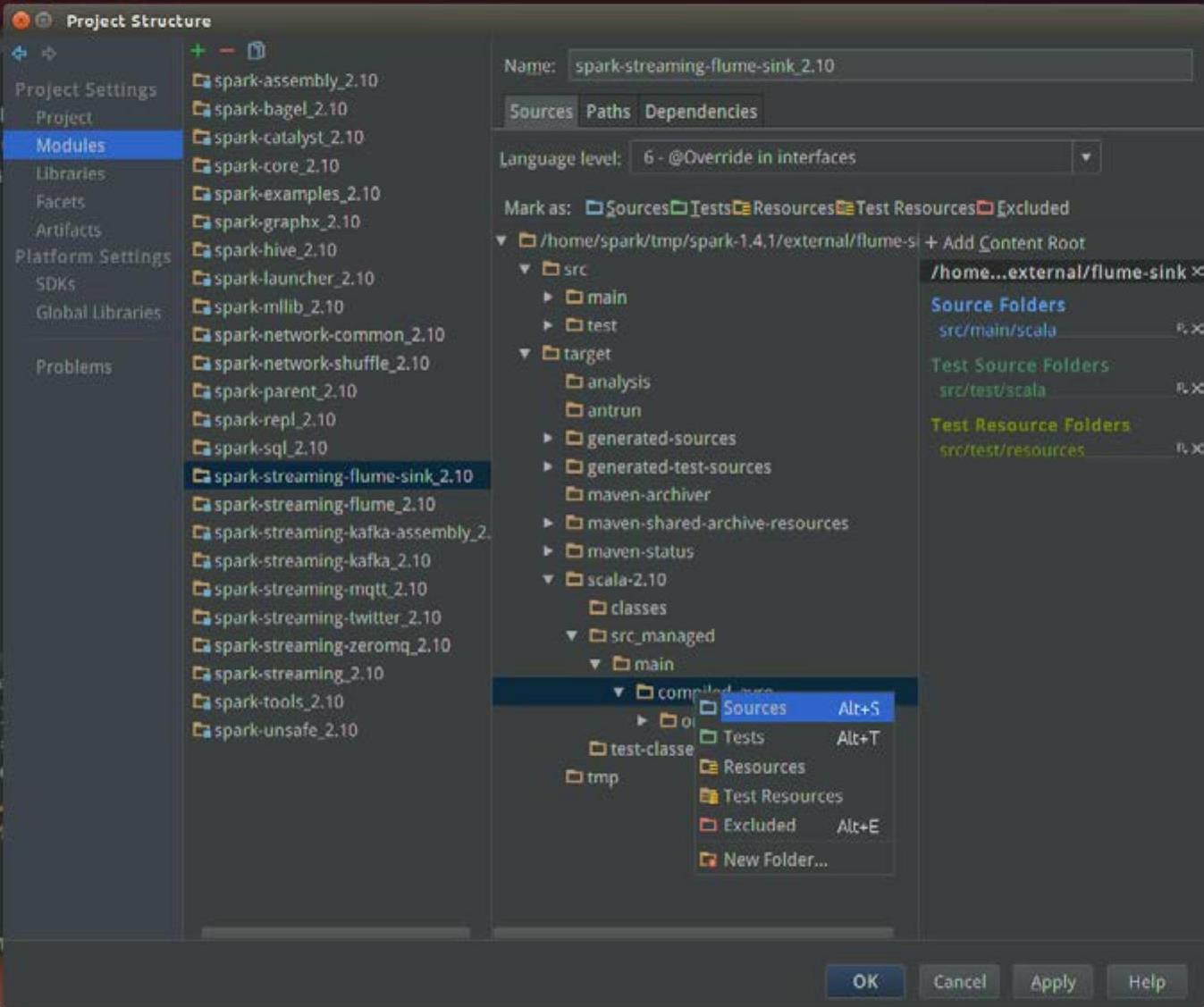The image size is (1204, 1007).
Task: Choose Tests in the context menu
Action: pos(795,738)
